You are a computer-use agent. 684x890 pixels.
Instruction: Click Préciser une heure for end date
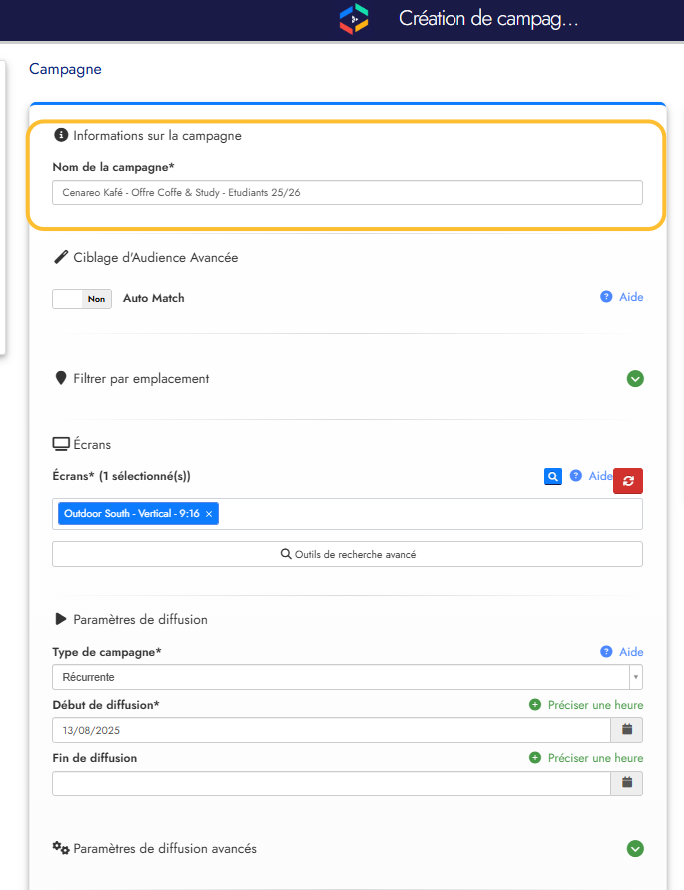click(x=595, y=758)
